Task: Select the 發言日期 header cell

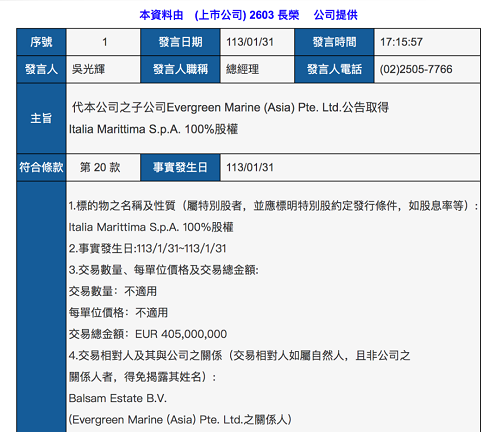Action: pyautogui.click(x=180, y=42)
